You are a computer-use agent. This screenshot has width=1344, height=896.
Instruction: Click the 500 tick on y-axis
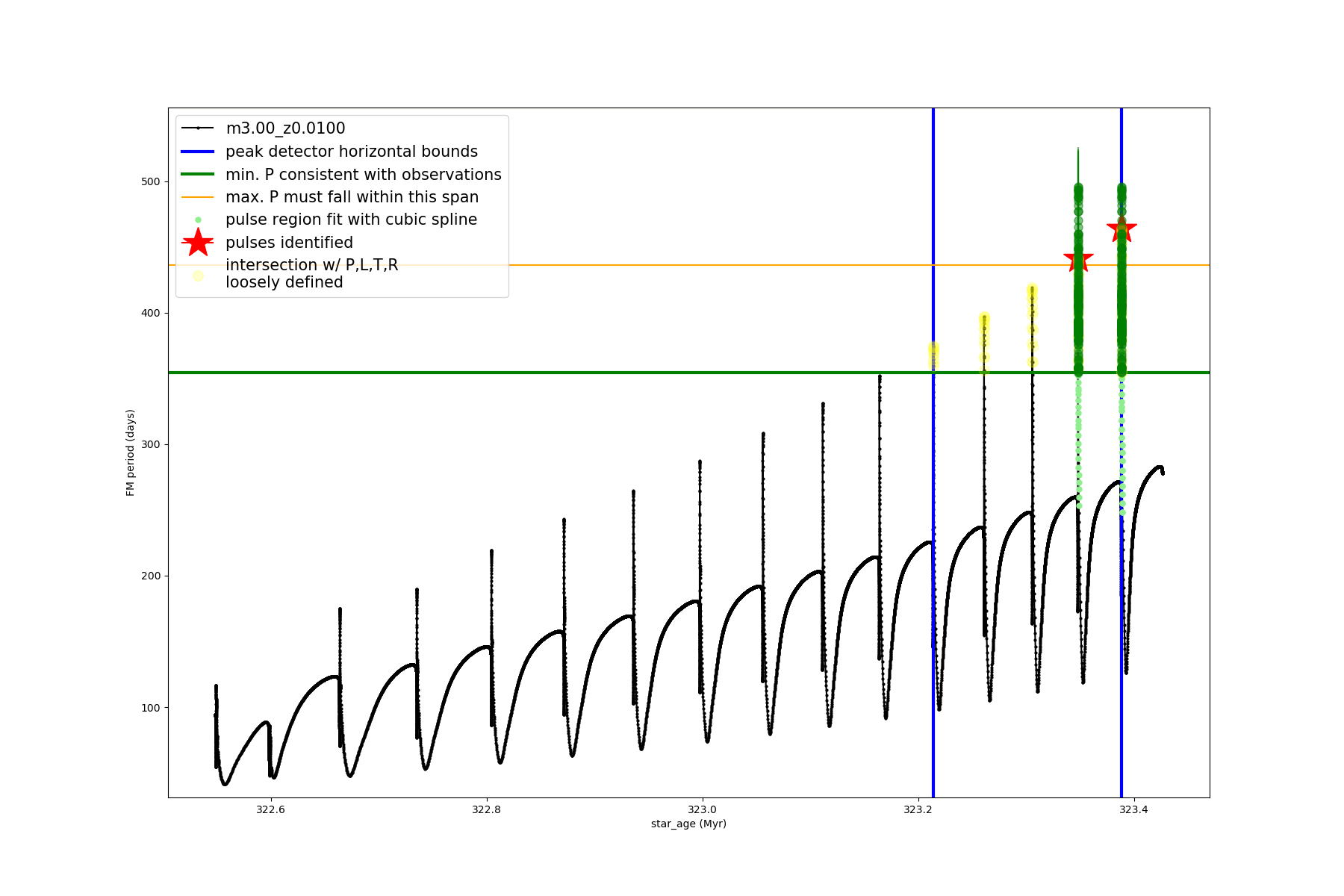(x=151, y=181)
